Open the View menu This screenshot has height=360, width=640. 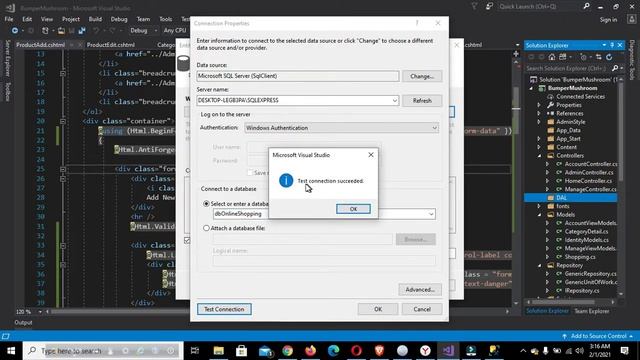pos(47,19)
